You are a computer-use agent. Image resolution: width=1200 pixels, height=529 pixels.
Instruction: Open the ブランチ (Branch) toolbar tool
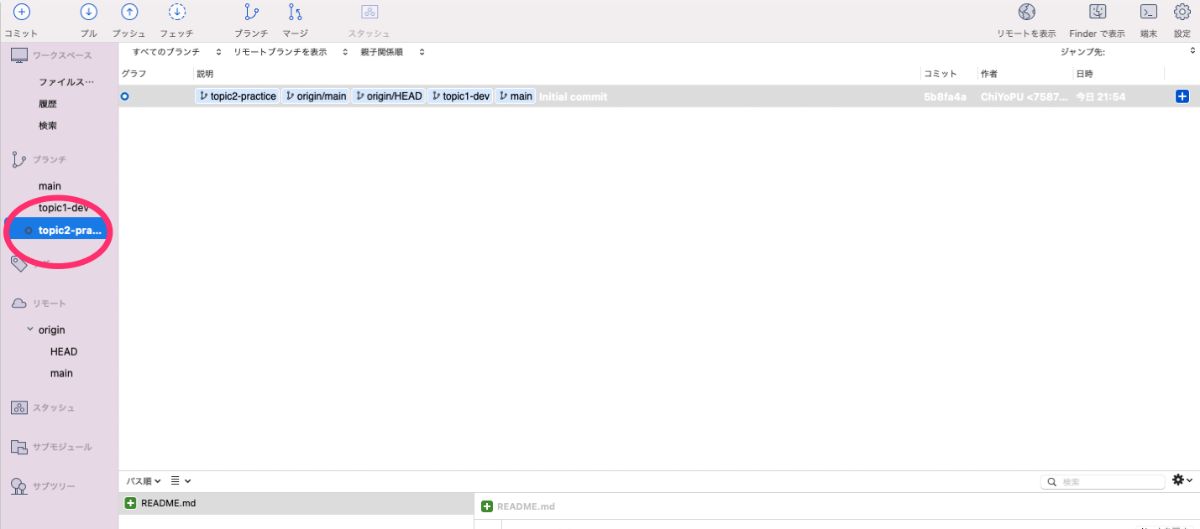[251, 12]
